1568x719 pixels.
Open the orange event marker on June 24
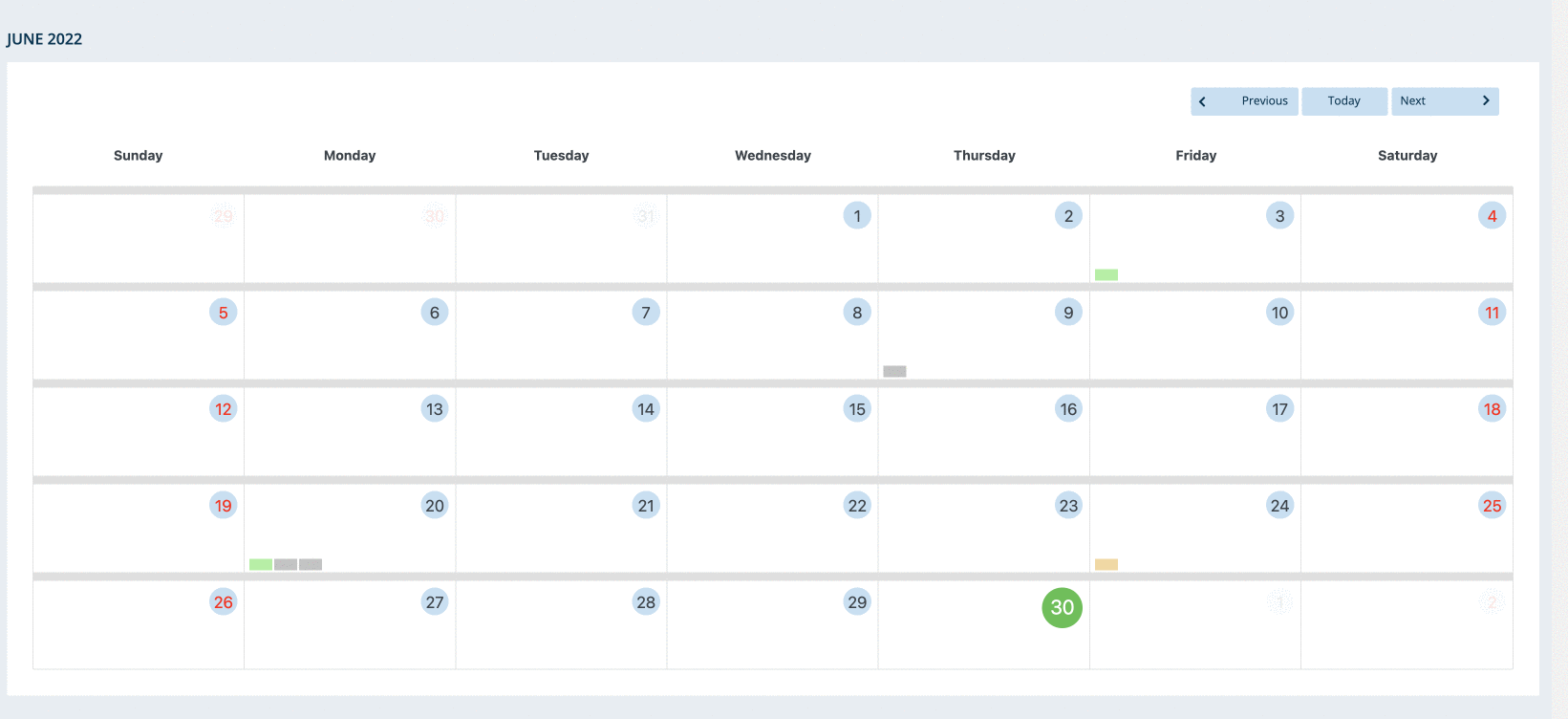(1106, 564)
